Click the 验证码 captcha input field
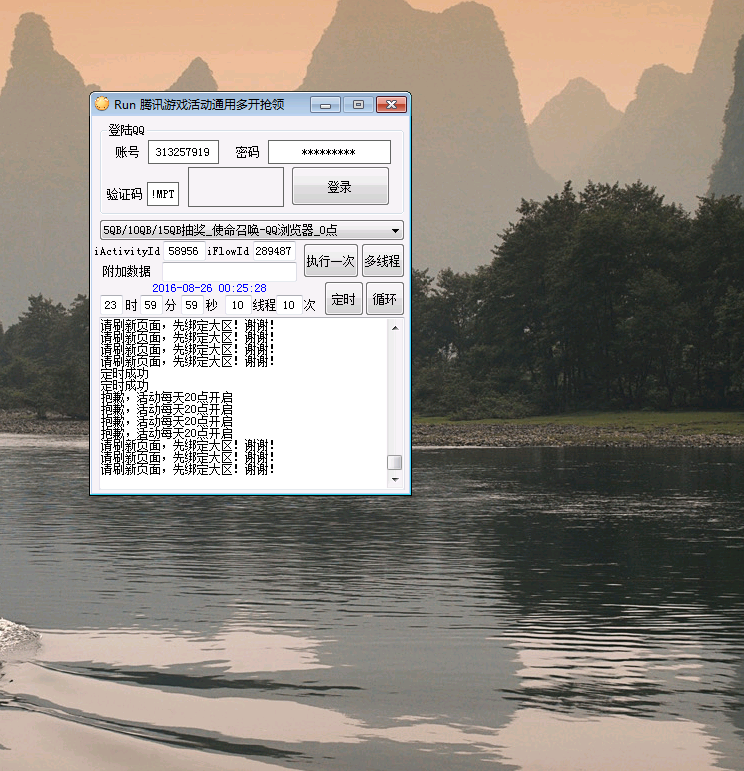The image size is (744, 771). pos(163,194)
